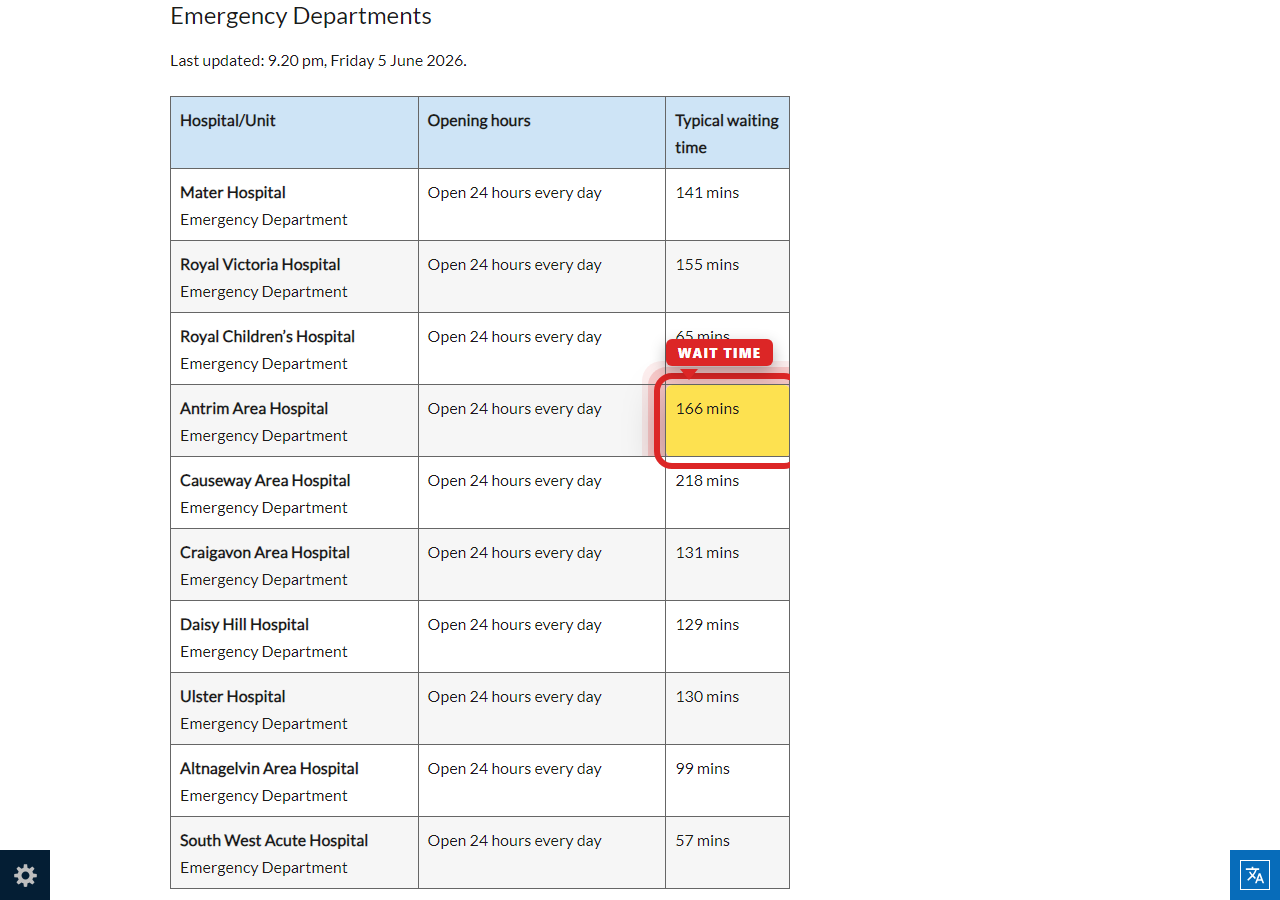Click Emergency Department text under Royal Victoria Hospital
Viewport: 1280px width, 900px height.
pyautogui.click(x=264, y=291)
